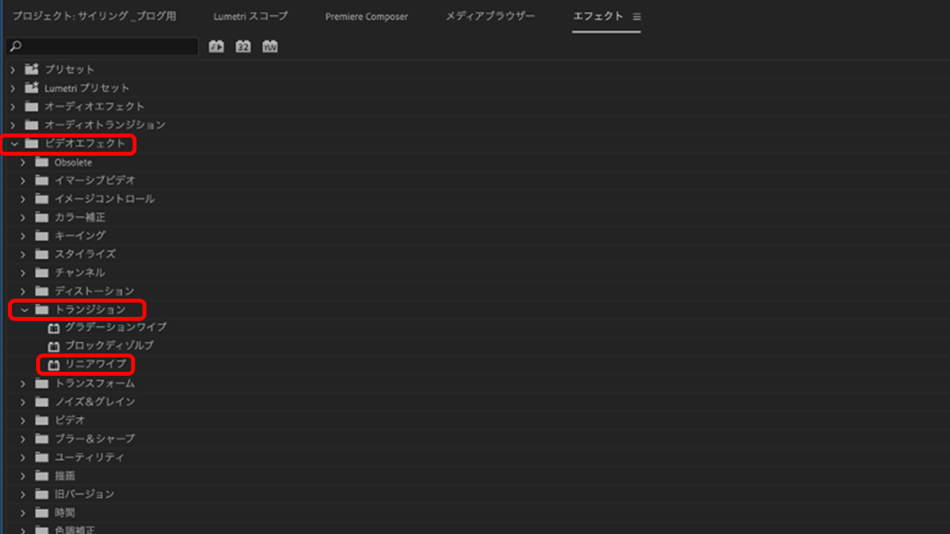Screen dimensions: 950x534
Task: Click the リニアワイプ effect icon
Action: [x=54, y=365]
